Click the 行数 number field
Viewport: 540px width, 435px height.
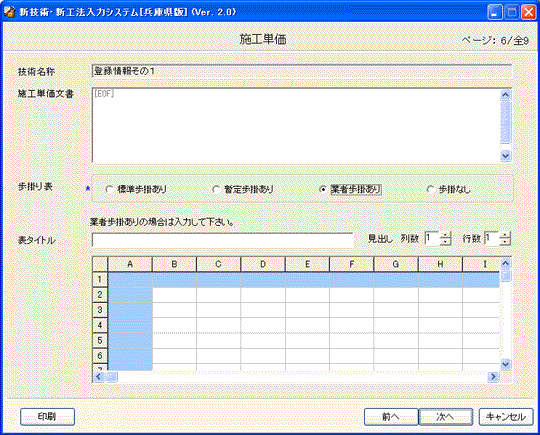tap(492, 238)
